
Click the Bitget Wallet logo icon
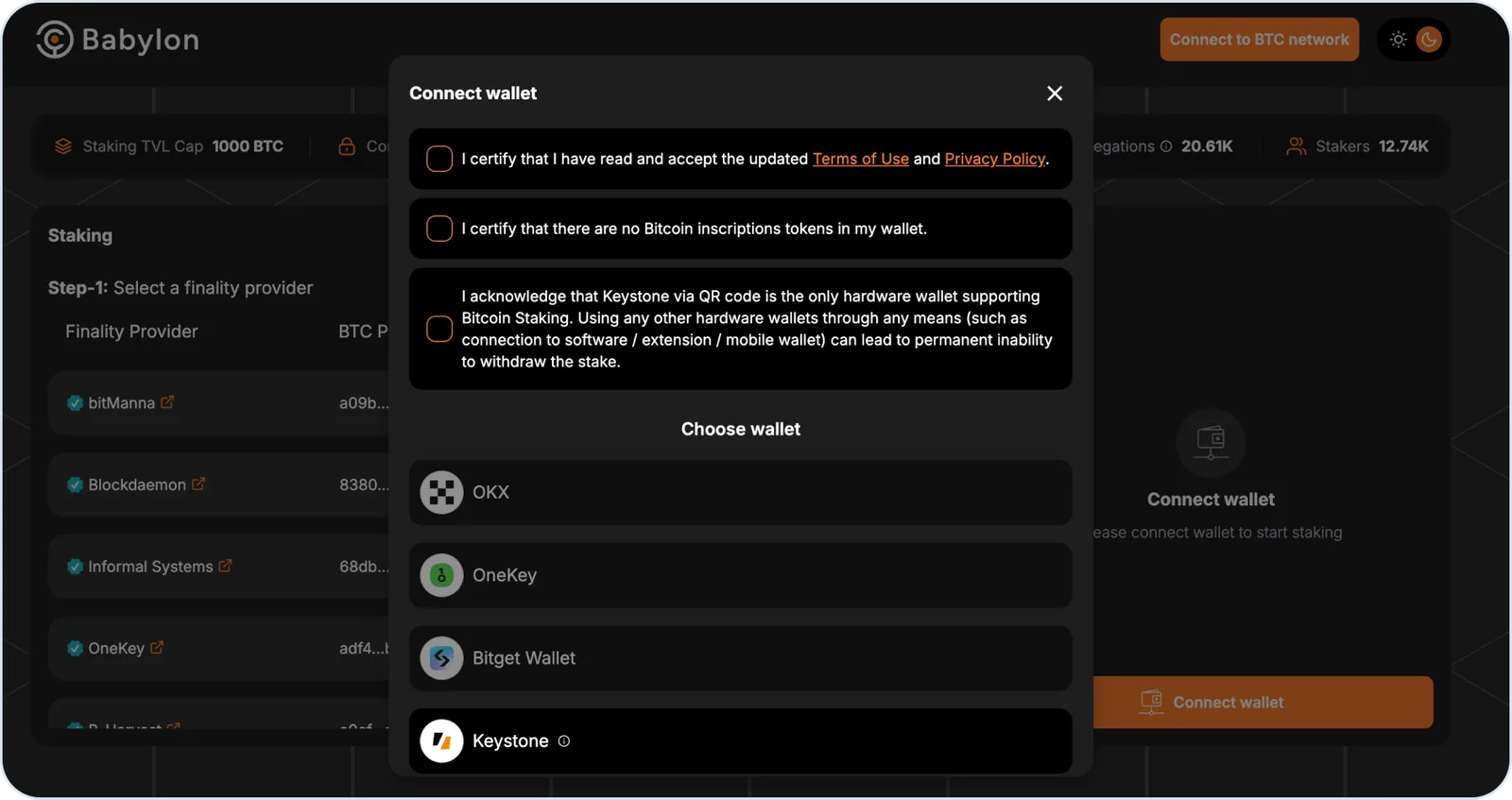pos(441,658)
